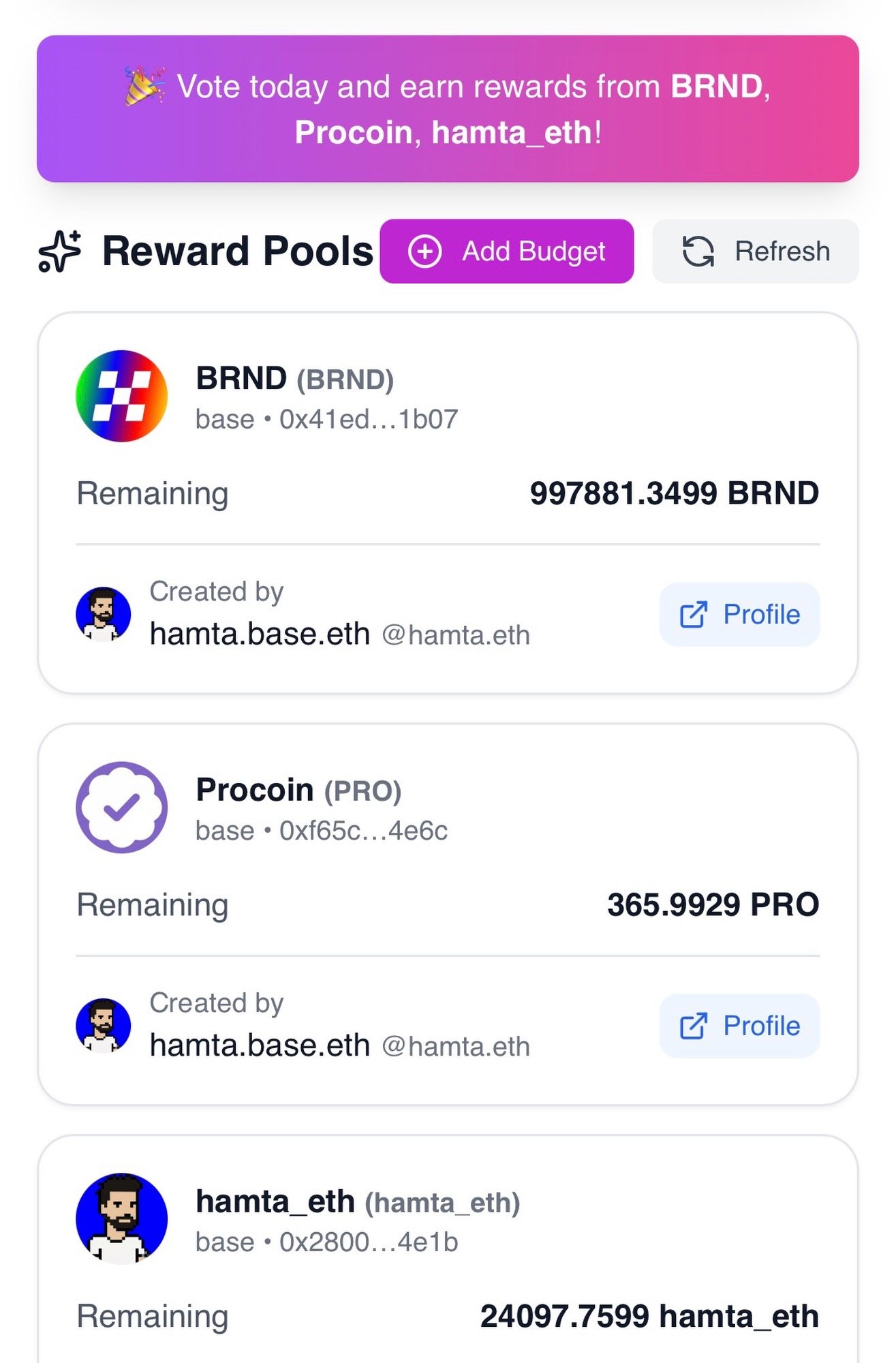Click the BRND rainbow checkered token icon

[122, 396]
